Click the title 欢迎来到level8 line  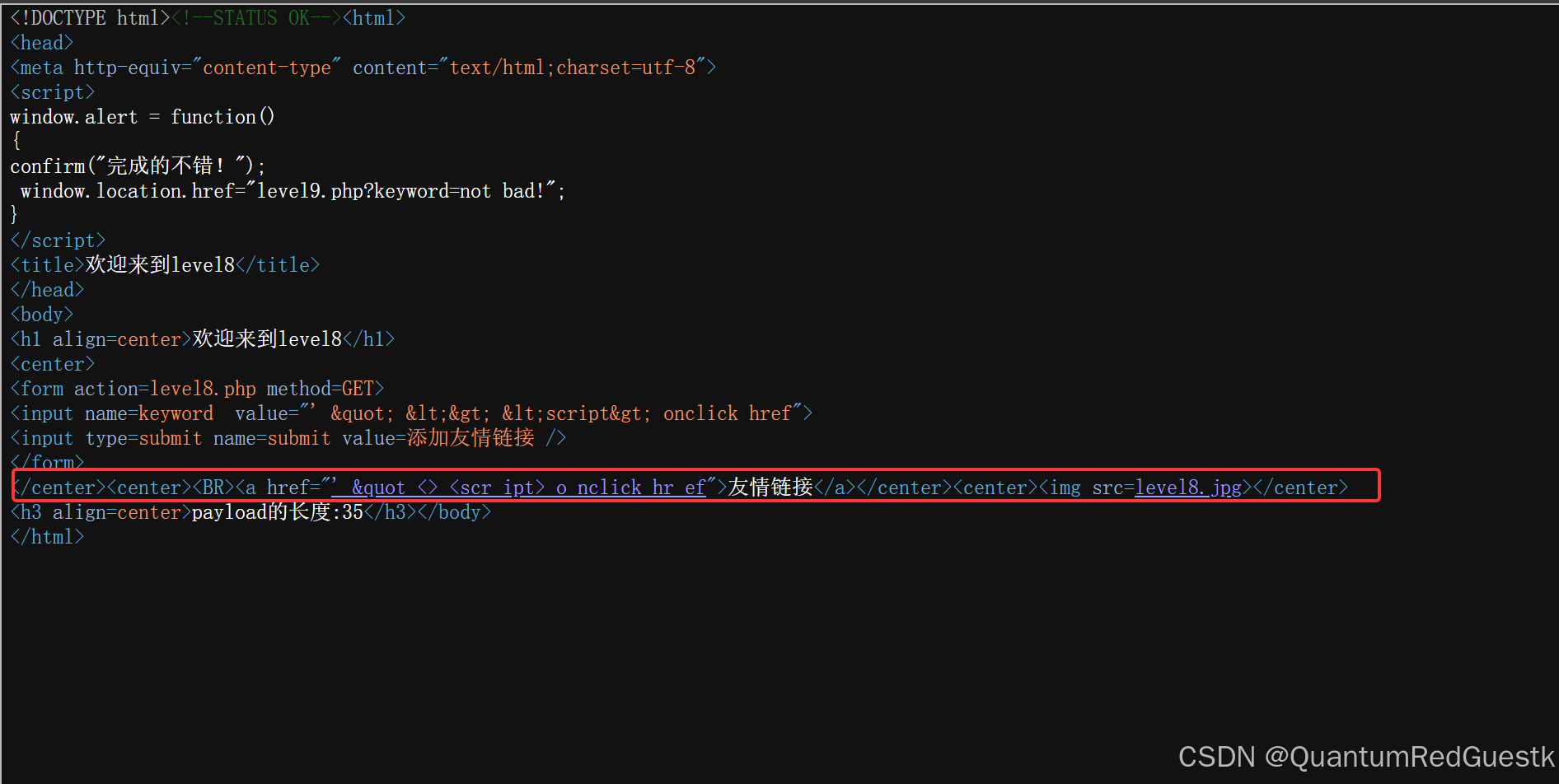[165, 265]
